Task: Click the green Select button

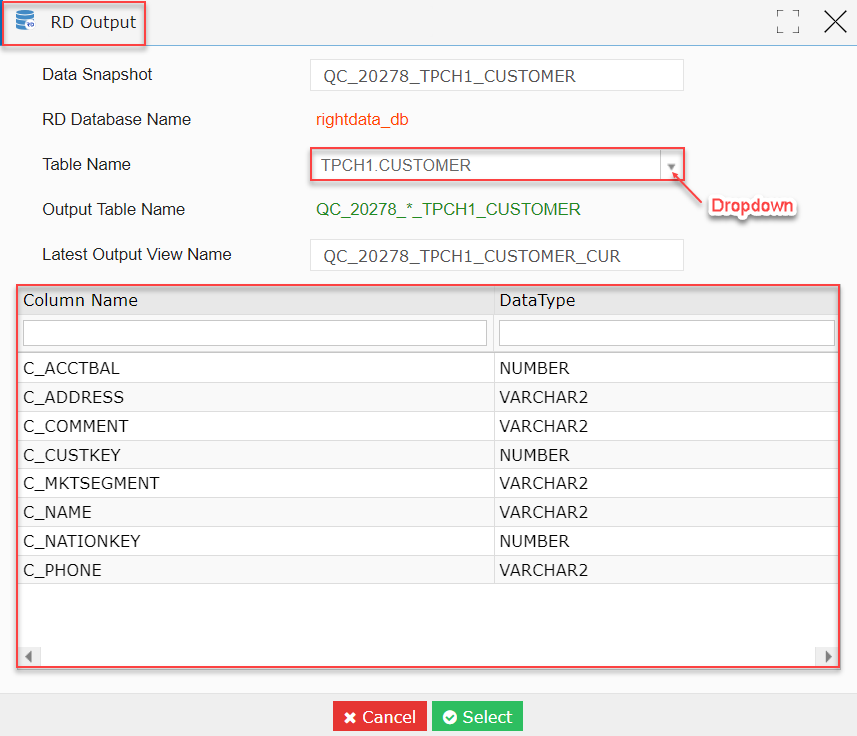Action: 477,716
